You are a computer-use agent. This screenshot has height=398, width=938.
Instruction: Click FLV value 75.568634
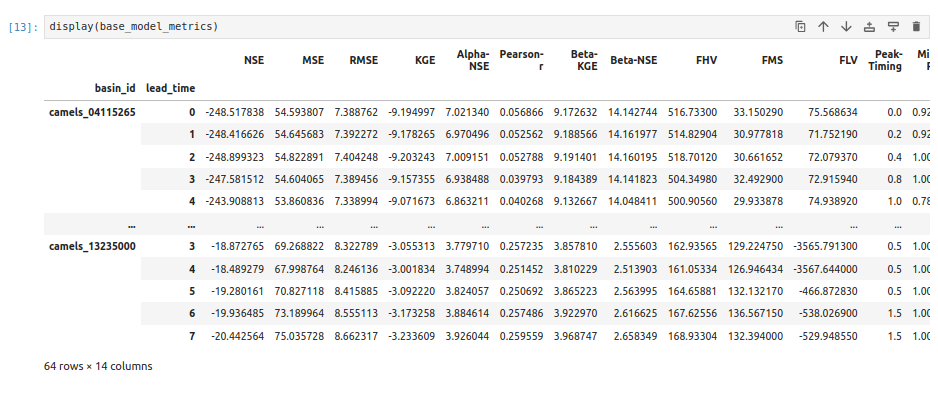tap(833, 112)
